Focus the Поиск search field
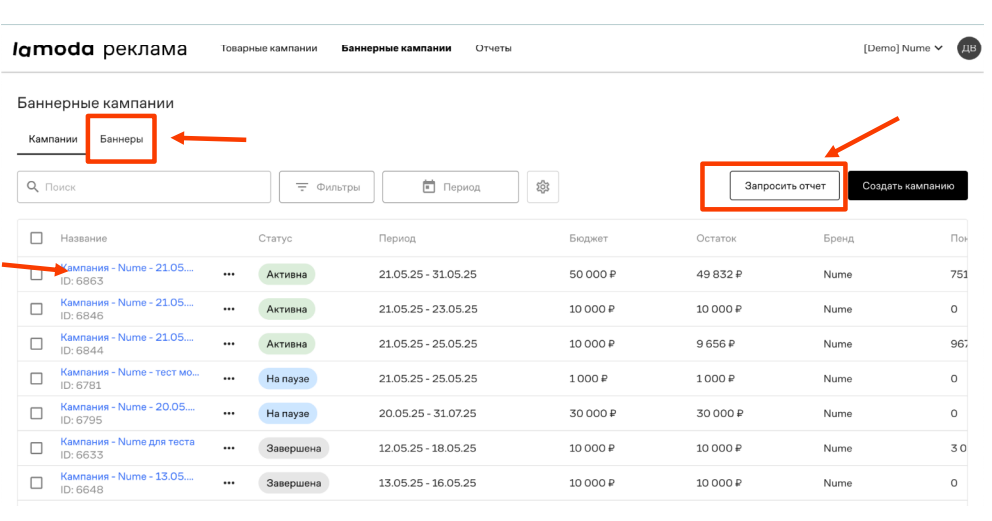This screenshot has height=521, width=992. (144, 187)
